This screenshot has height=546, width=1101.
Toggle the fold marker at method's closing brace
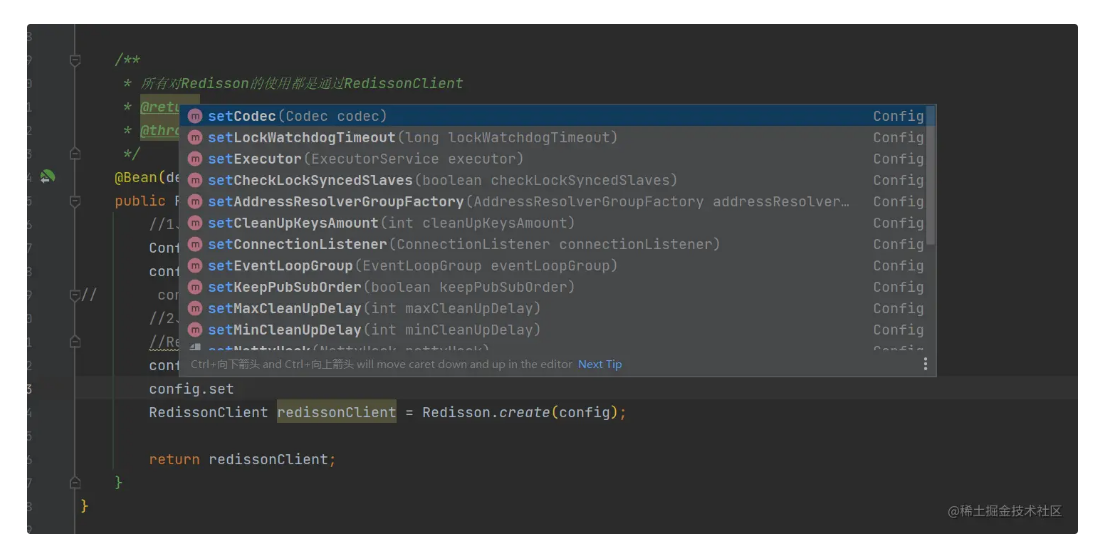(x=75, y=482)
